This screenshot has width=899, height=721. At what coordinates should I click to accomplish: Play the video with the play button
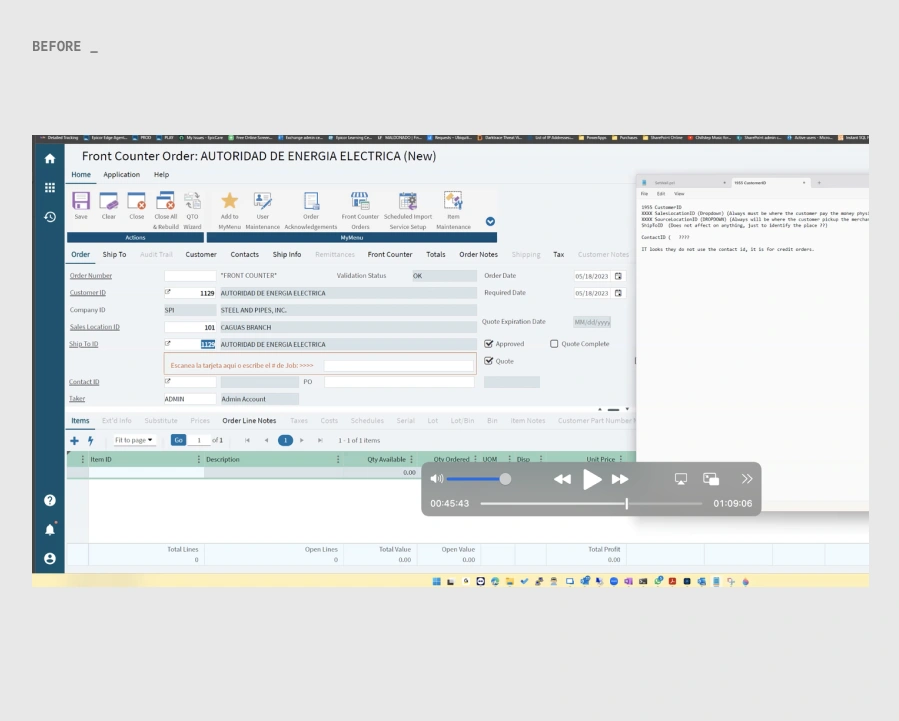[592, 479]
